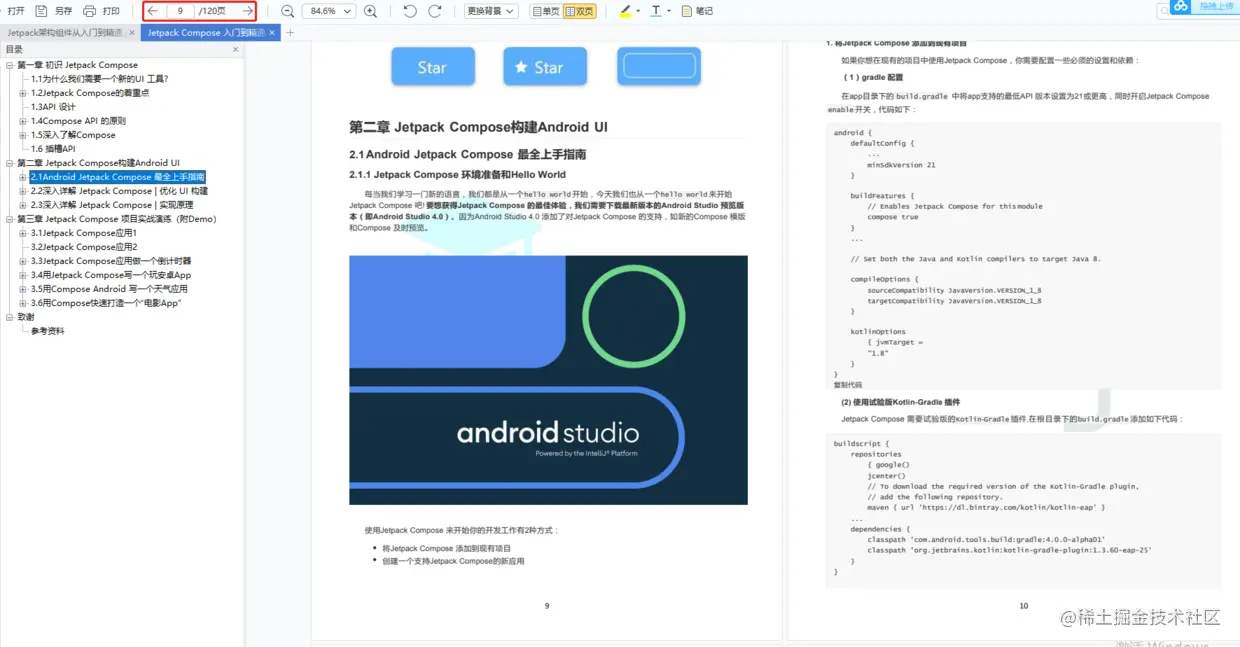Click the zoom out magnifier icon

288,11
